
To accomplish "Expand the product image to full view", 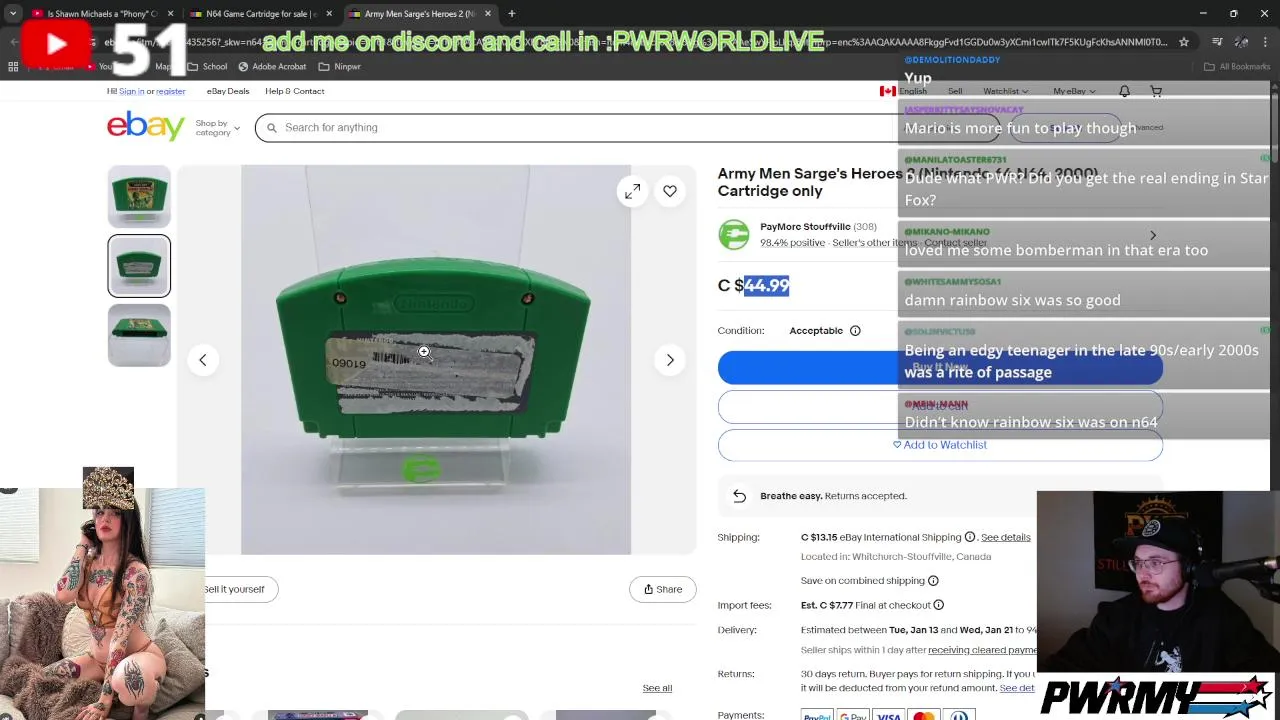I will 632,192.
